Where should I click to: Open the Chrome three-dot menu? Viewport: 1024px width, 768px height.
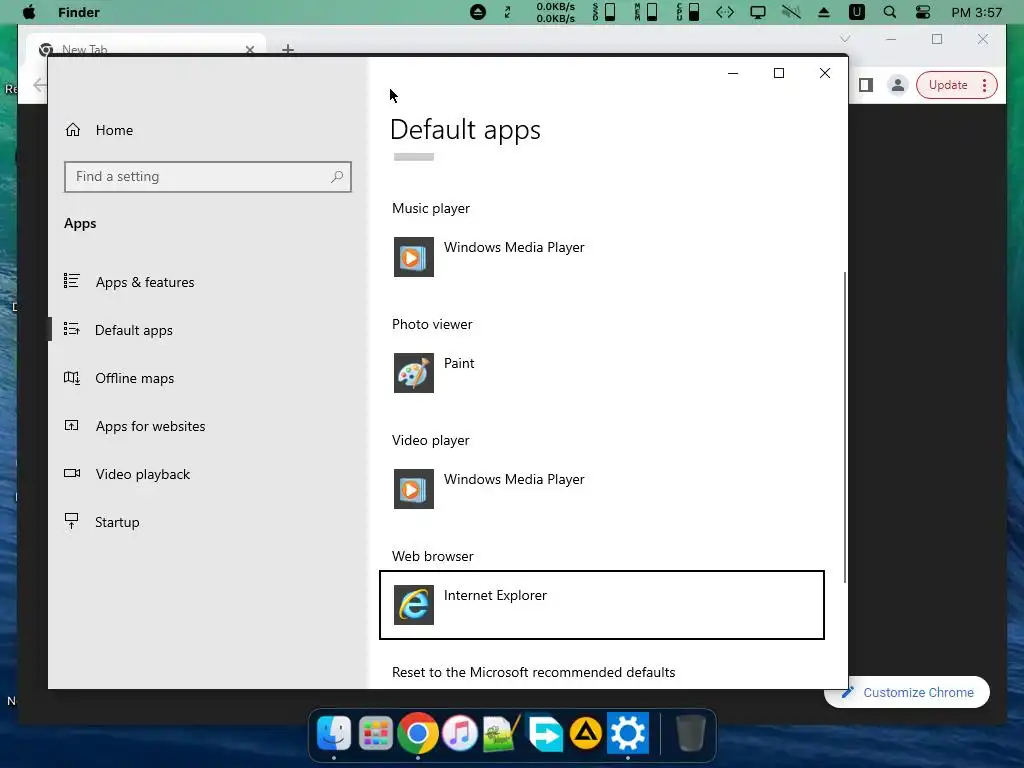985,86
